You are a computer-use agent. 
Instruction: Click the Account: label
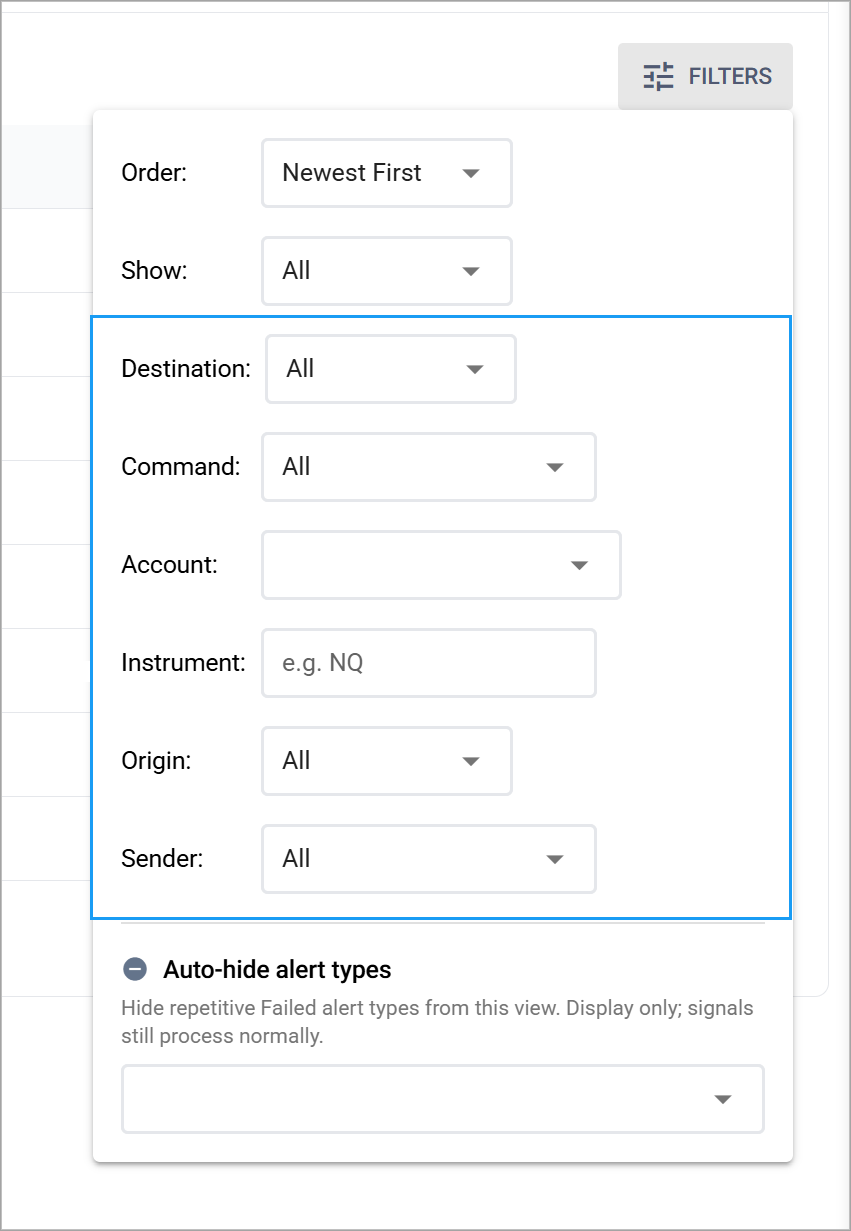pyautogui.click(x=169, y=565)
